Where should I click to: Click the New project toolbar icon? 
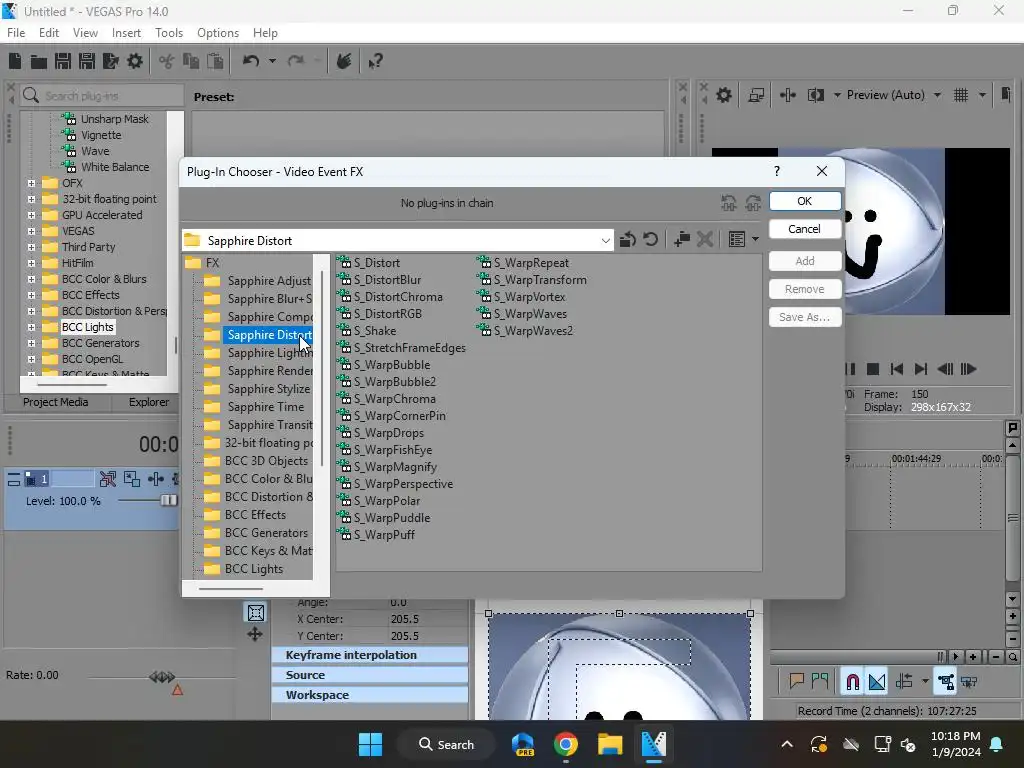pyautogui.click(x=15, y=61)
